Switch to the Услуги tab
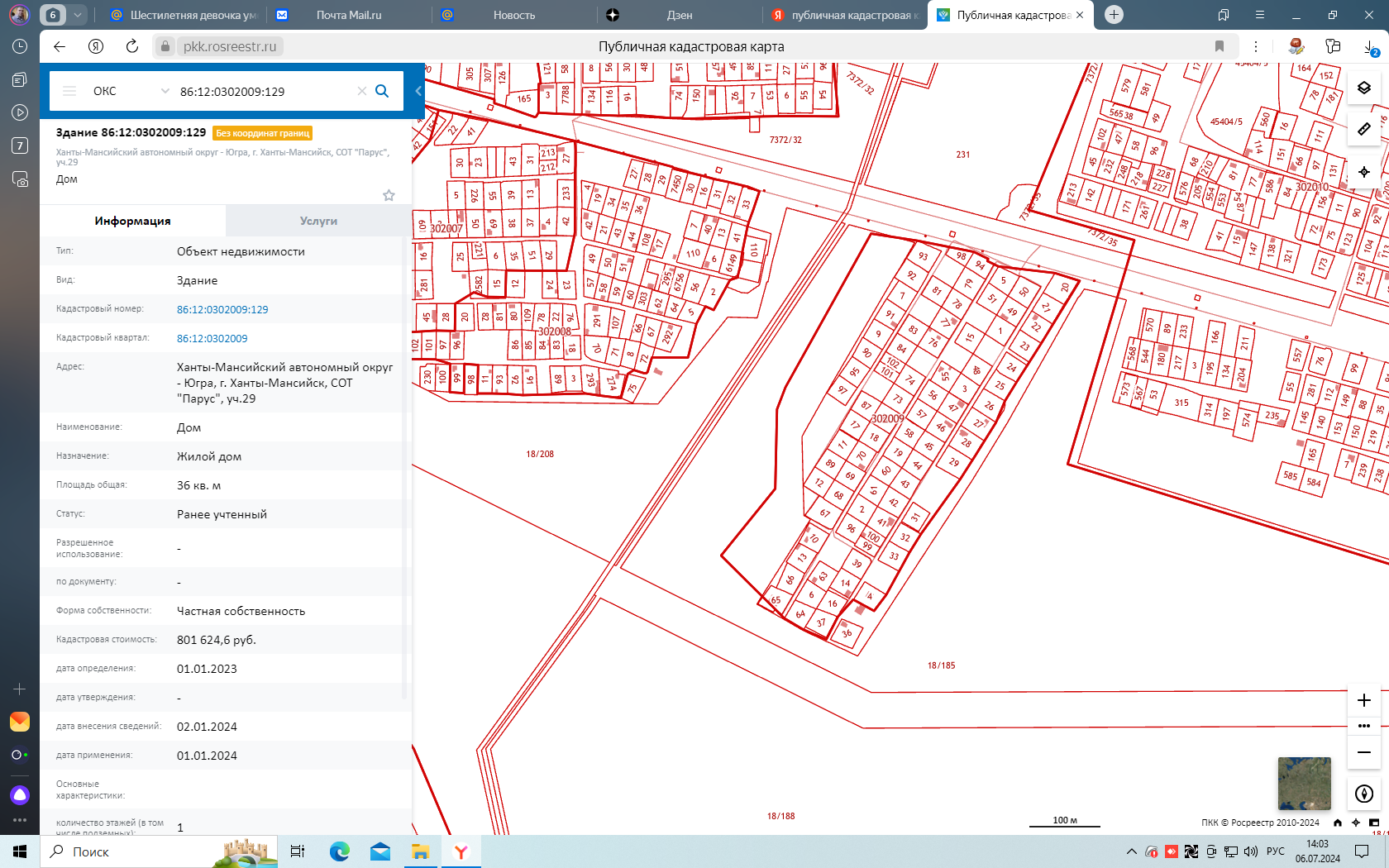Screen dimensions: 1389x868 (x=318, y=221)
